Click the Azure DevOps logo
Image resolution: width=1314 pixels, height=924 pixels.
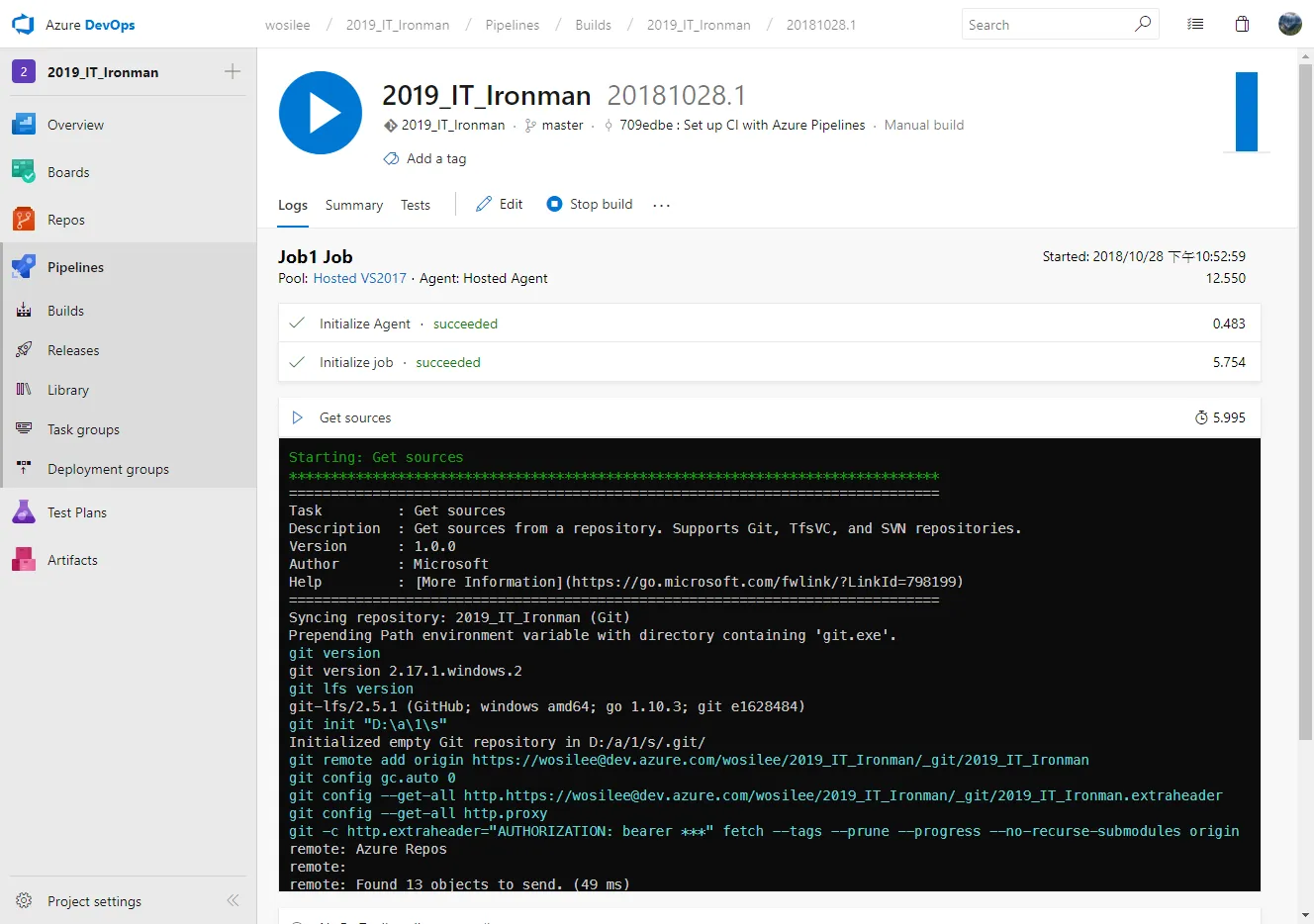[23, 24]
